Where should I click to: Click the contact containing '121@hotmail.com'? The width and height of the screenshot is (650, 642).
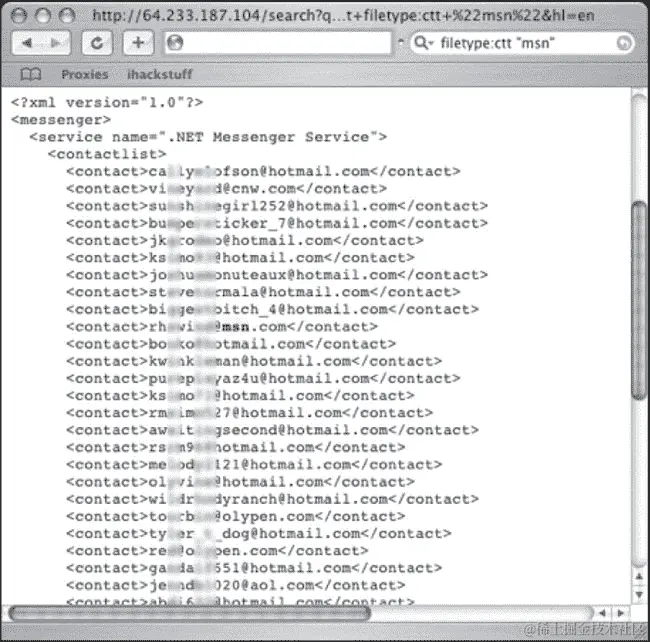coord(254,465)
